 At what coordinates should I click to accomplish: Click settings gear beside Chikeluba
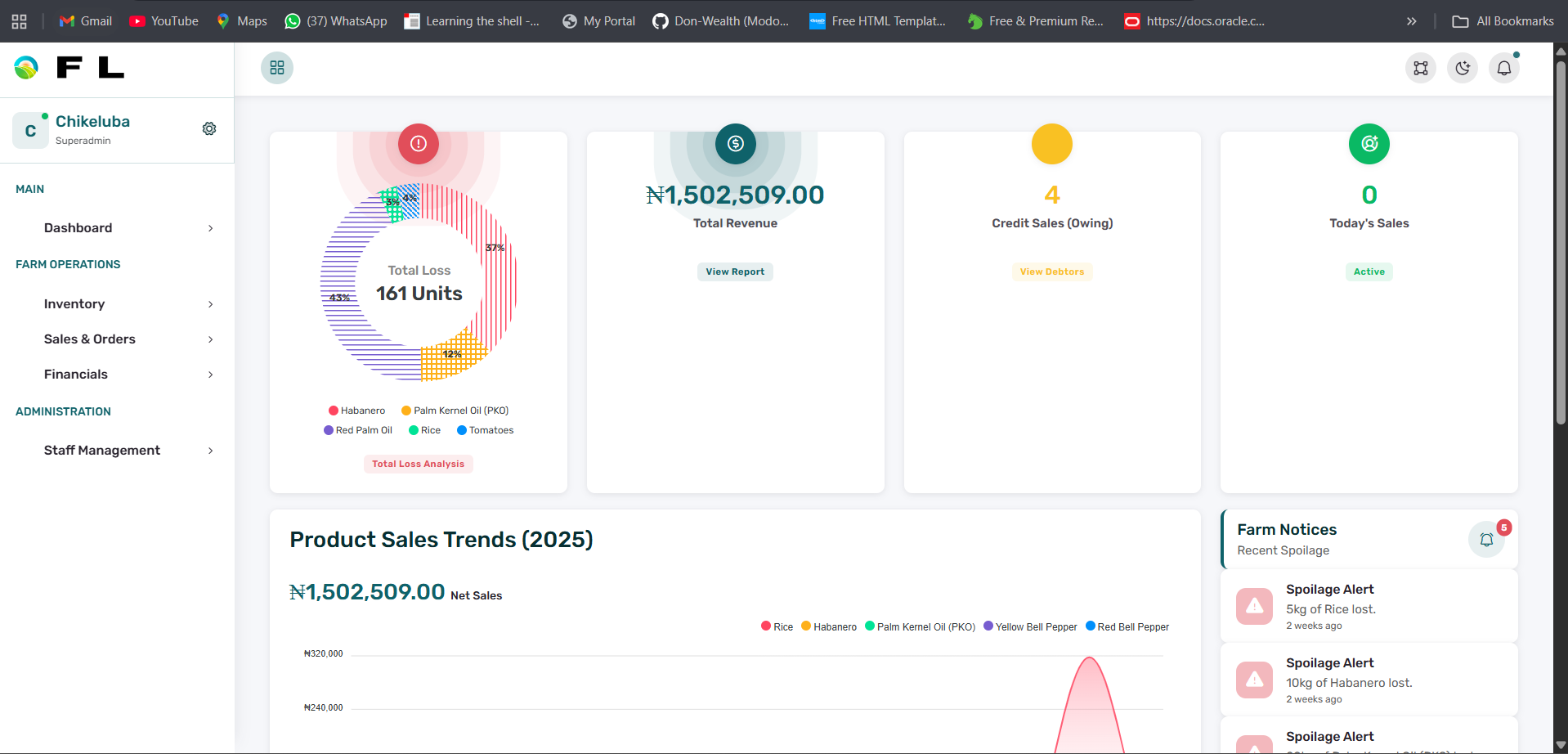[209, 128]
